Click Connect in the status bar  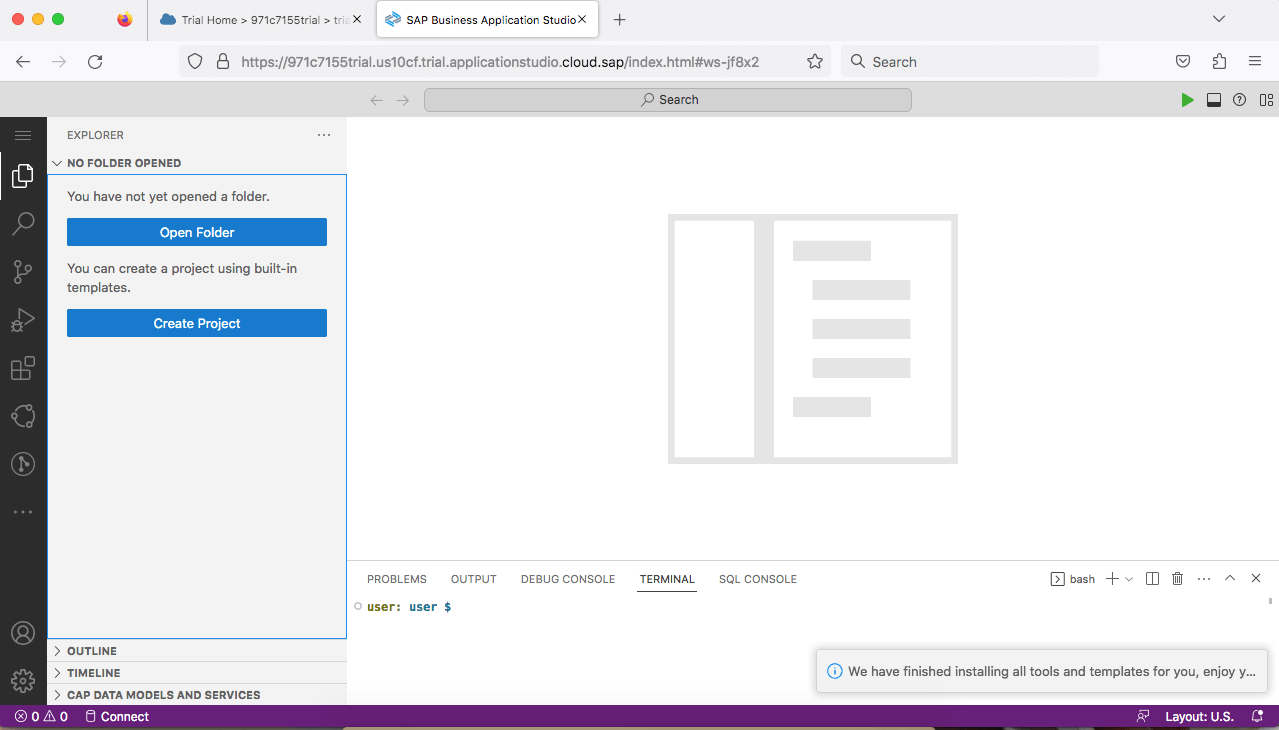tap(117, 717)
